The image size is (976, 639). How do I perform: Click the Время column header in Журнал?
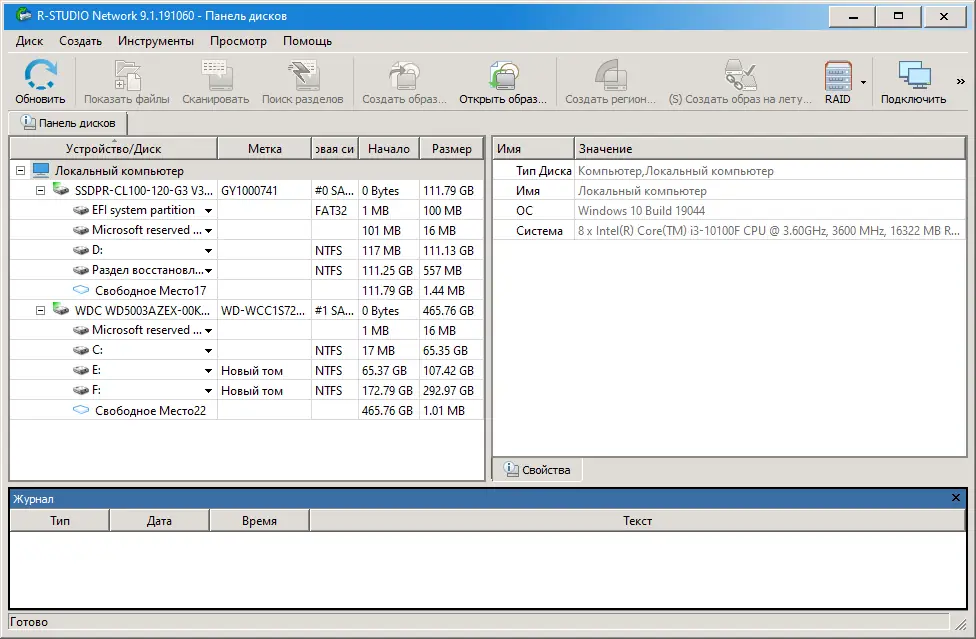(x=260, y=521)
